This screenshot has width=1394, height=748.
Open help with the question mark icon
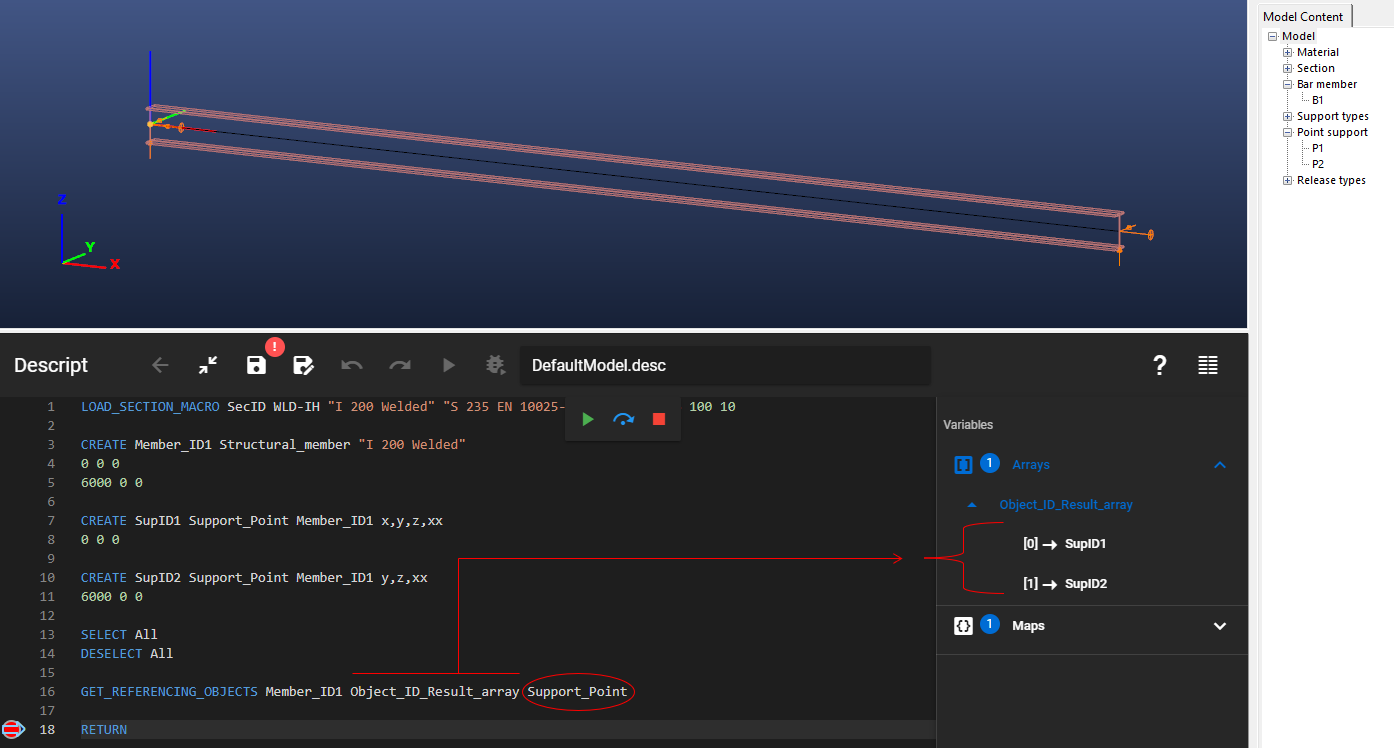(1160, 365)
